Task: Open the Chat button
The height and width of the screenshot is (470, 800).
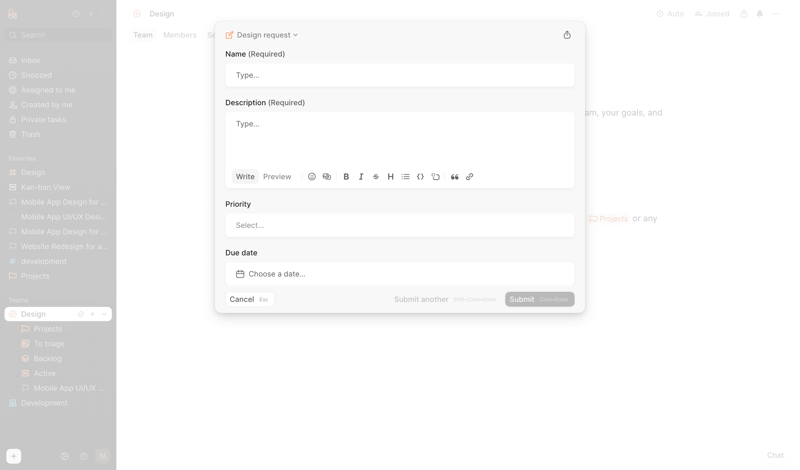Action: click(775, 455)
